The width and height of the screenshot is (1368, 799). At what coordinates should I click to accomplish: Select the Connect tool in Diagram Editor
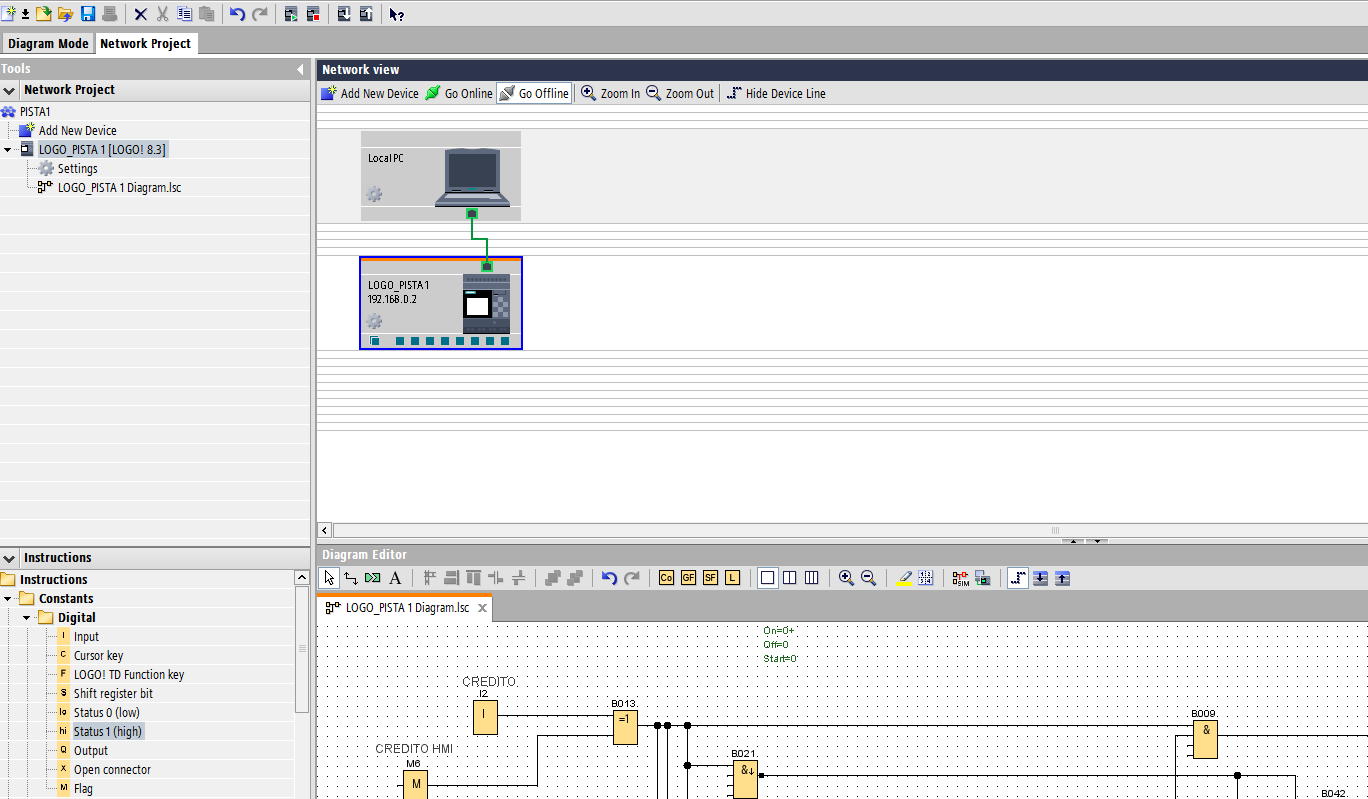tap(351, 578)
